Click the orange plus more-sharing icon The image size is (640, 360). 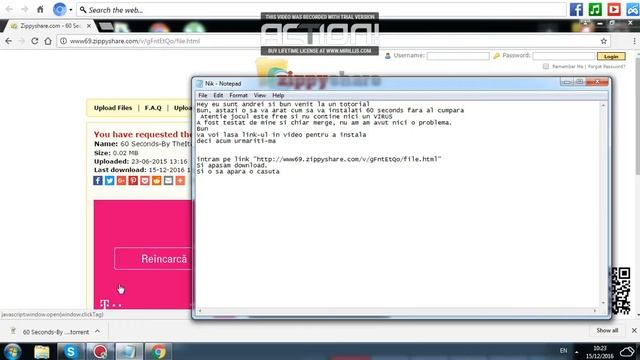[180, 180]
